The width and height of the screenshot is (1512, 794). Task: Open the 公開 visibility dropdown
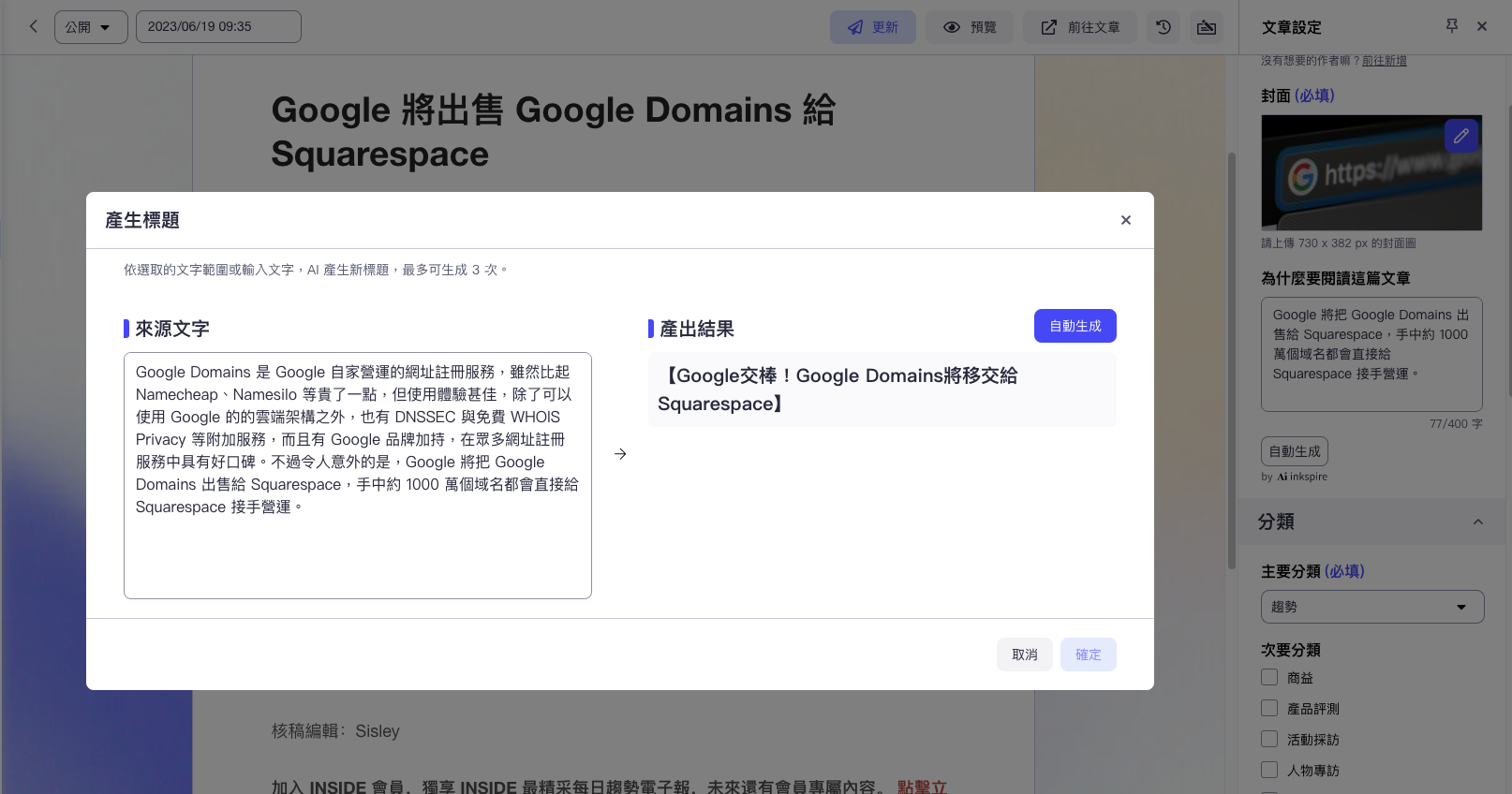90,27
